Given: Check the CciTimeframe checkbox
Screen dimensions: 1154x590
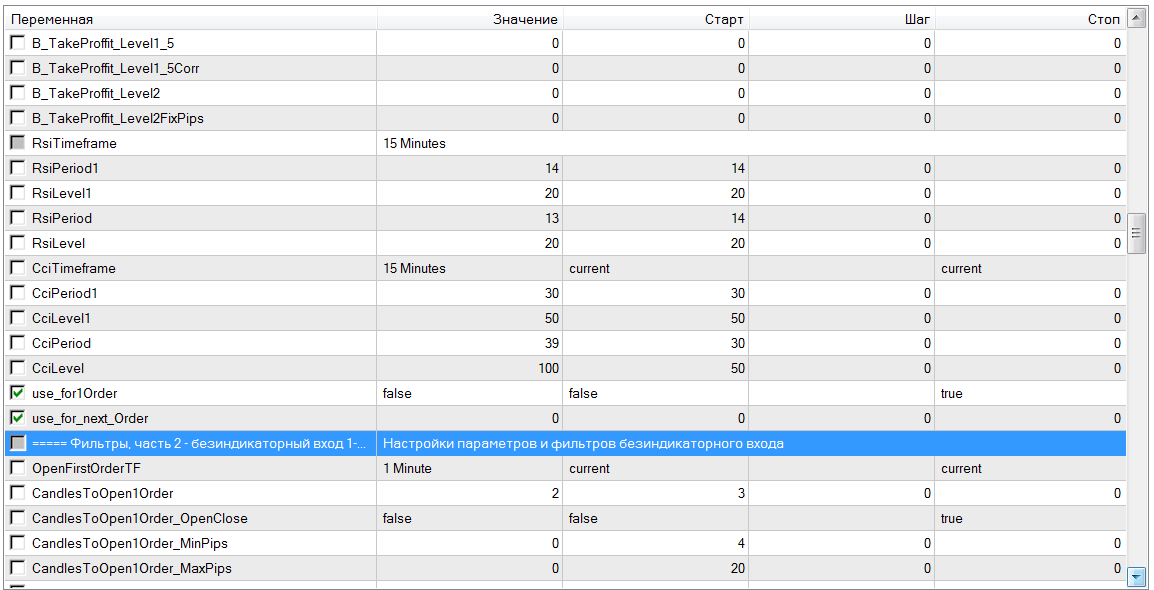Looking at the screenshot, I should coord(16,269).
